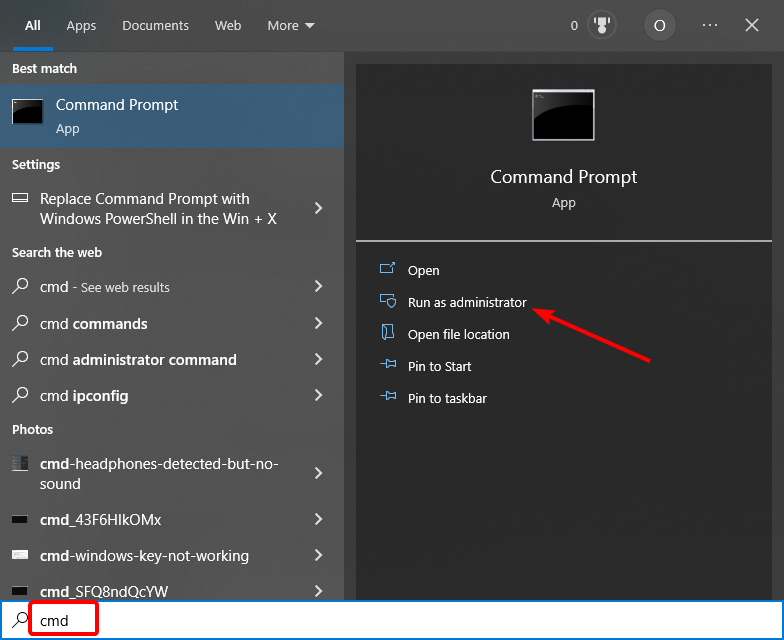784x640 pixels.
Task: Click the Pin to Start icon
Action: click(x=388, y=366)
